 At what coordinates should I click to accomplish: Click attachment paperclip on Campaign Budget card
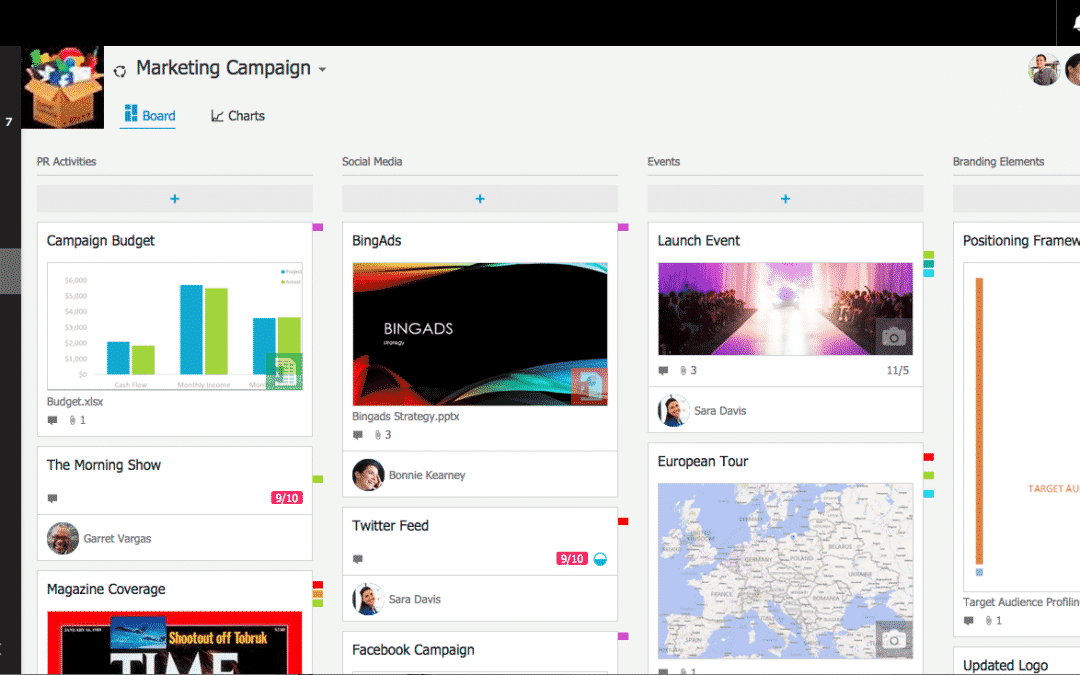[72, 420]
